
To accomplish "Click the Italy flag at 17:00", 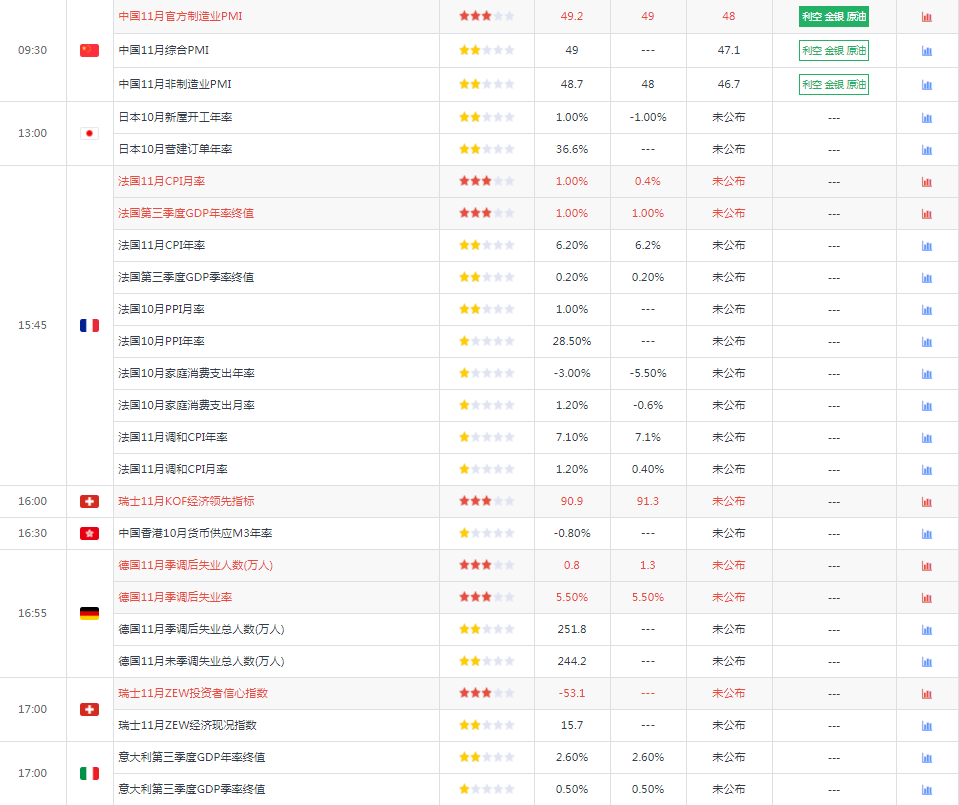I will click(89, 774).
